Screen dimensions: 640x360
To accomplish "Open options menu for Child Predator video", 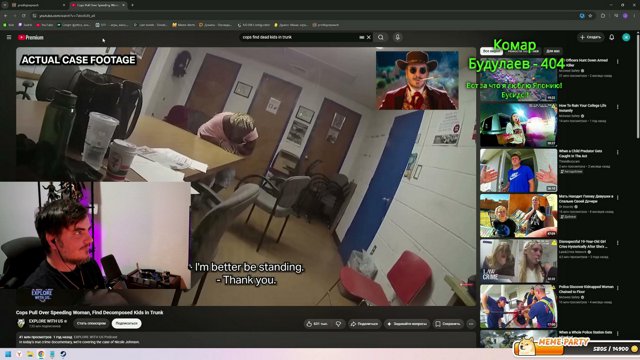I will 618,152.
